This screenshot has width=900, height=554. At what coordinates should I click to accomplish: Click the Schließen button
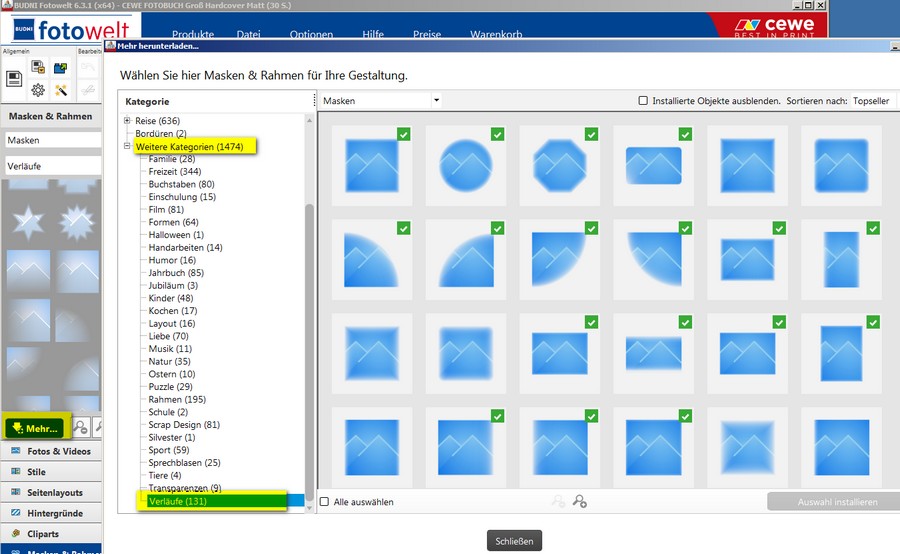tap(514, 541)
